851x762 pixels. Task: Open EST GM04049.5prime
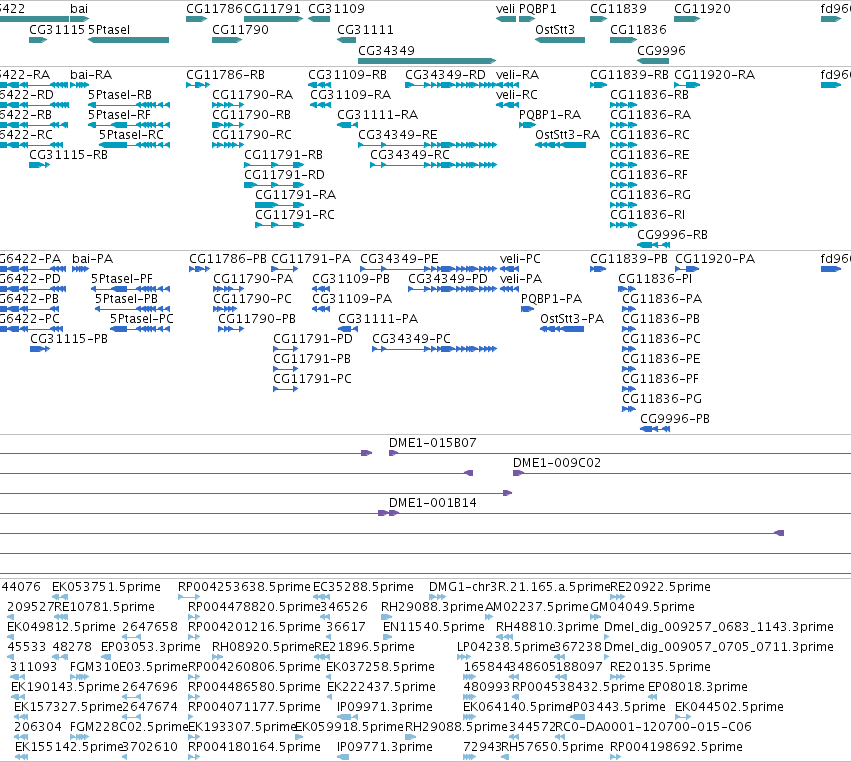(x=642, y=607)
